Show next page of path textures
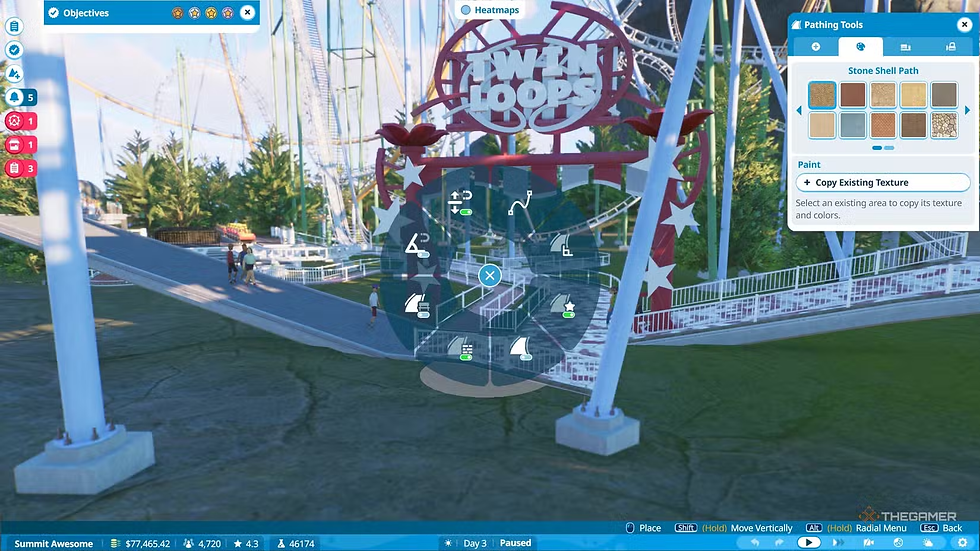 [x=968, y=111]
